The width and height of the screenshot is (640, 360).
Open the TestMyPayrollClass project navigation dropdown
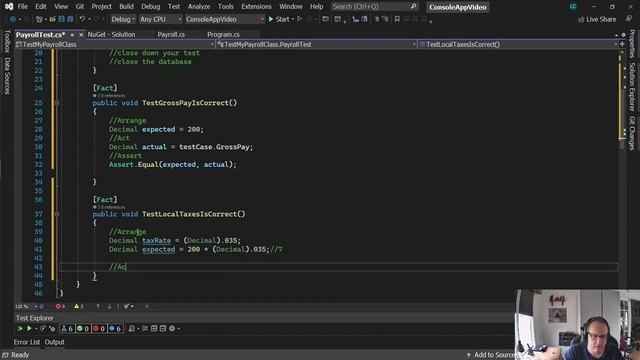114,44
